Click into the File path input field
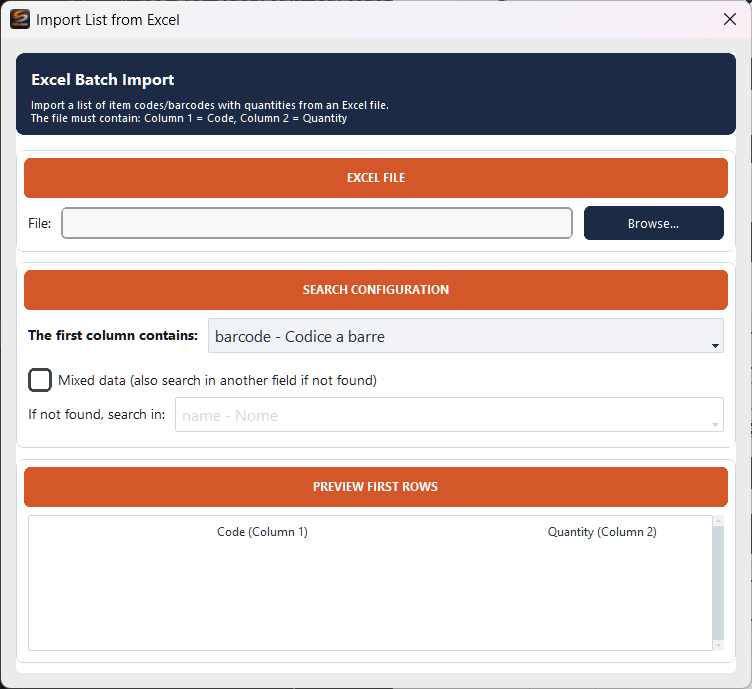The width and height of the screenshot is (752, 689). pyautogui.click(x=317, y=223)
